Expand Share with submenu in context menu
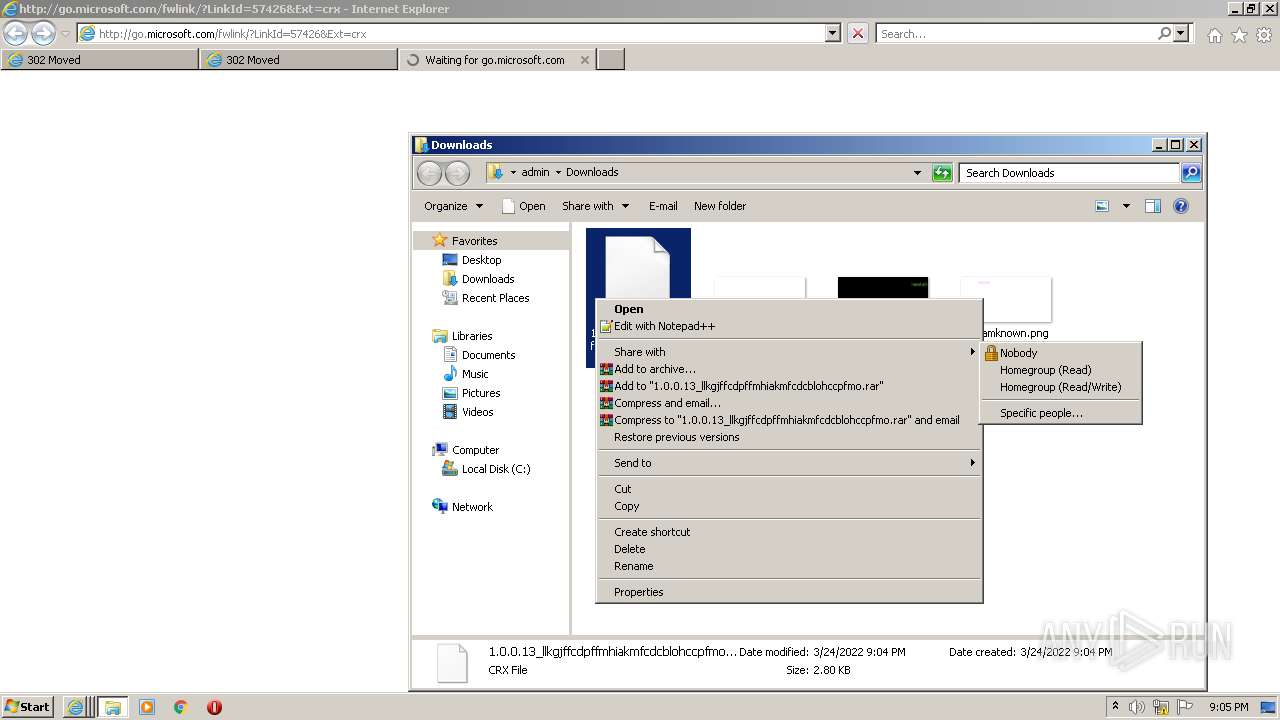The height and width of the screenshot is (720, 1280). (789, 352)
